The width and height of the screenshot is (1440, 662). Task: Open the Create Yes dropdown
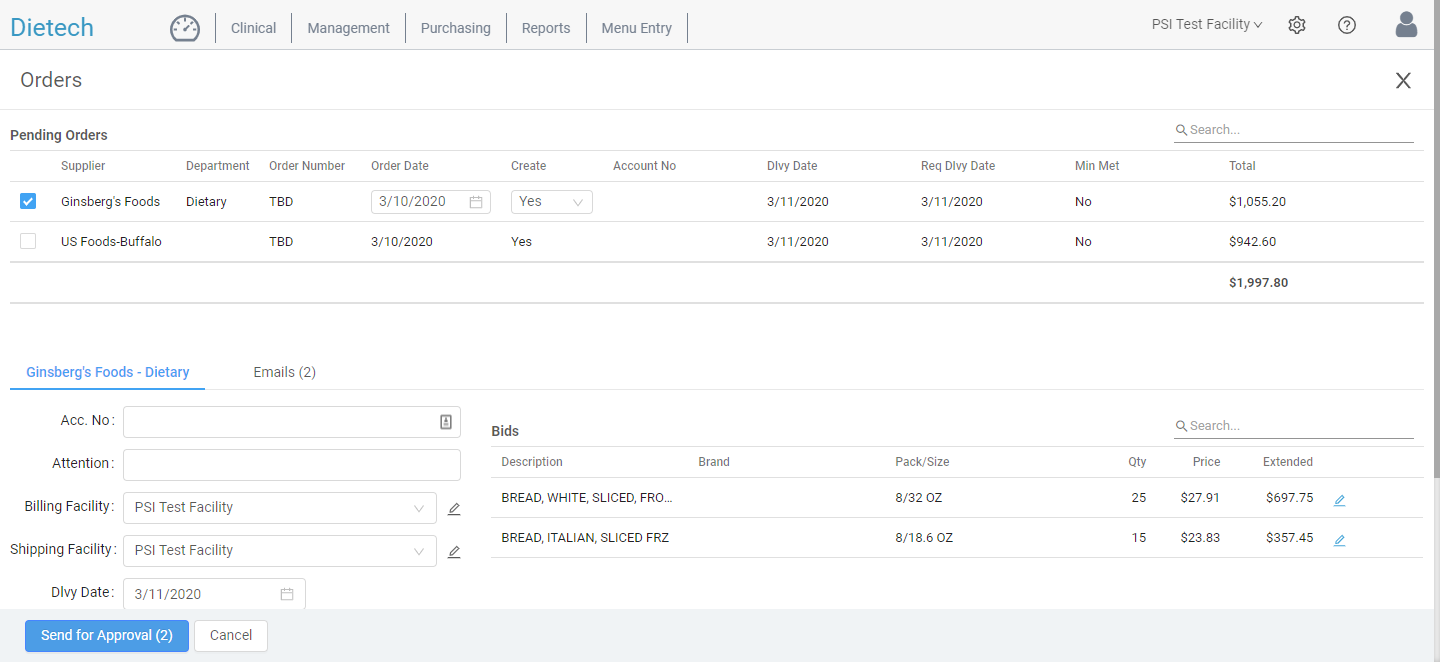coord(552,202)
